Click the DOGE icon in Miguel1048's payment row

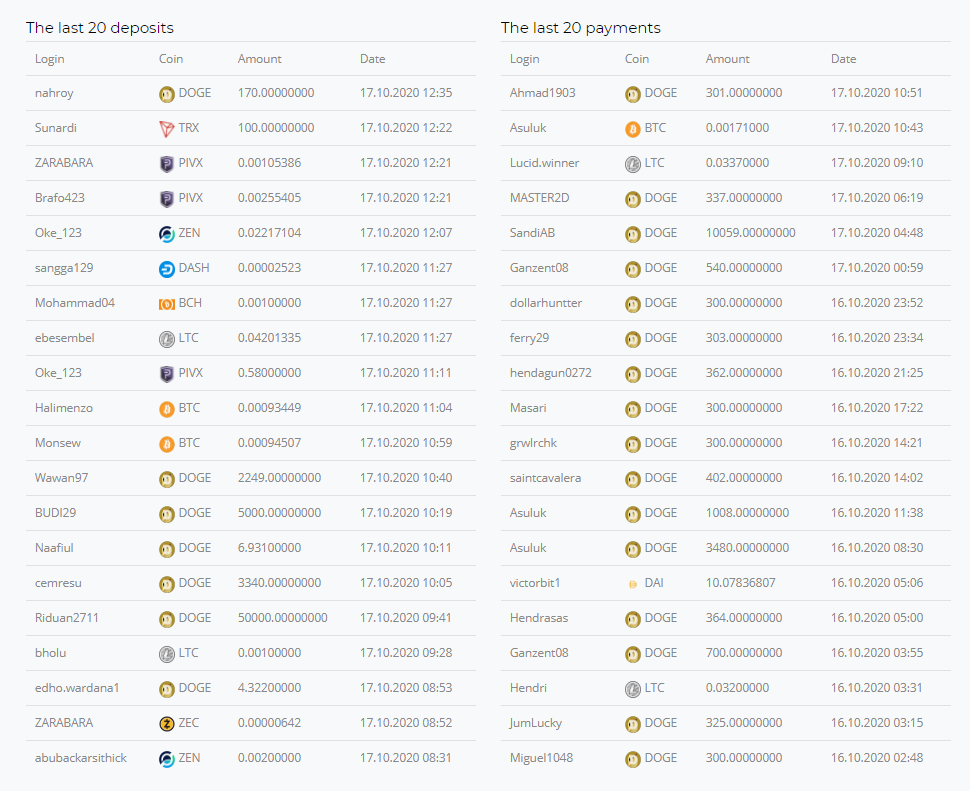click(x=632, y=759)
